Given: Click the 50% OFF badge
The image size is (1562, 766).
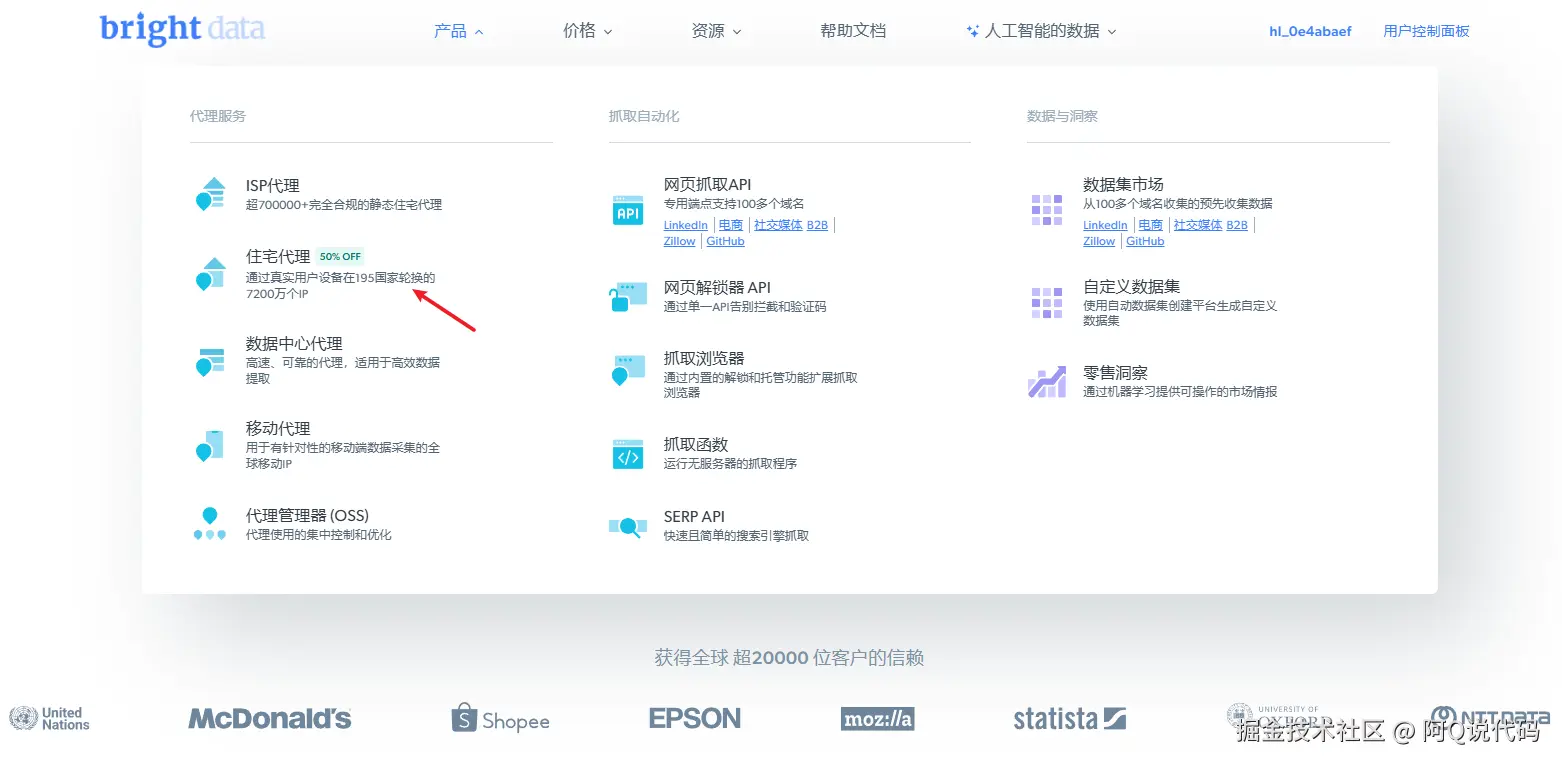Looking at the screenshot, I should 341,257.
